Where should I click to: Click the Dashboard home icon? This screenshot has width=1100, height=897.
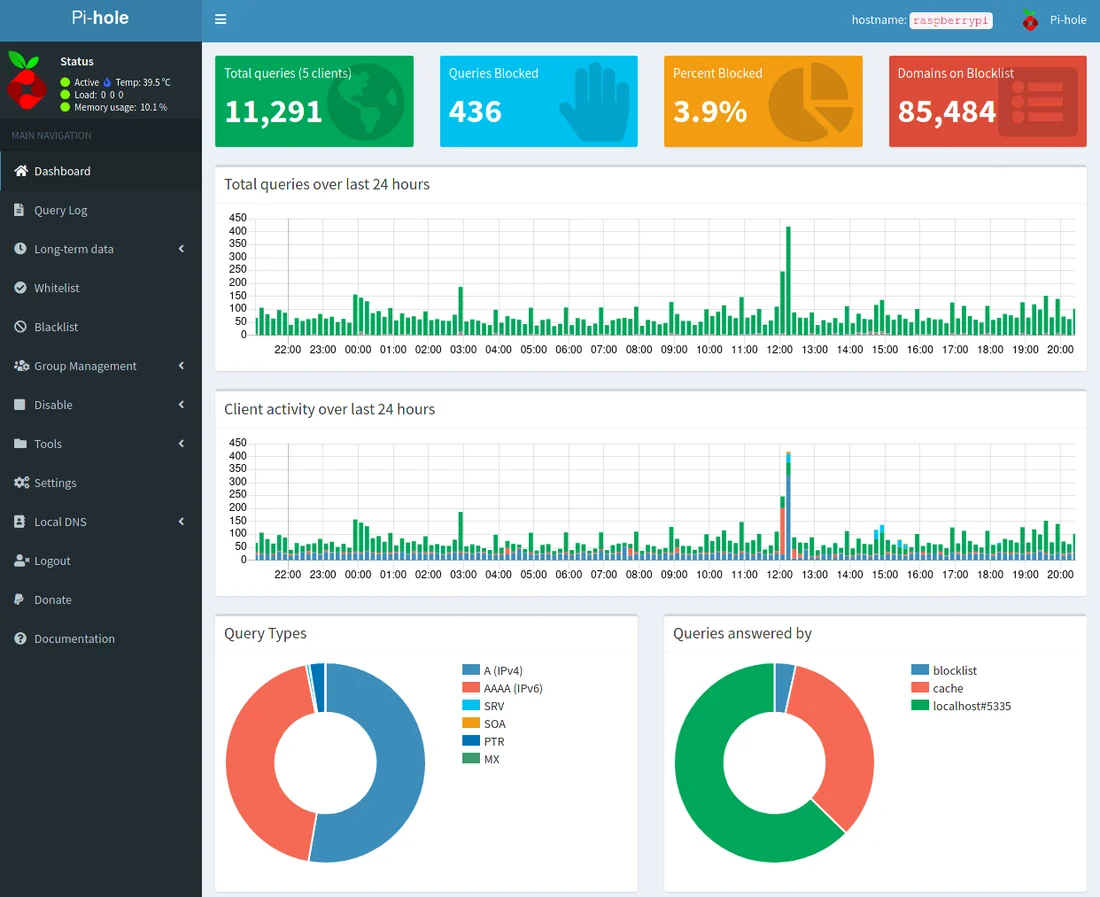tap(21, 170)
